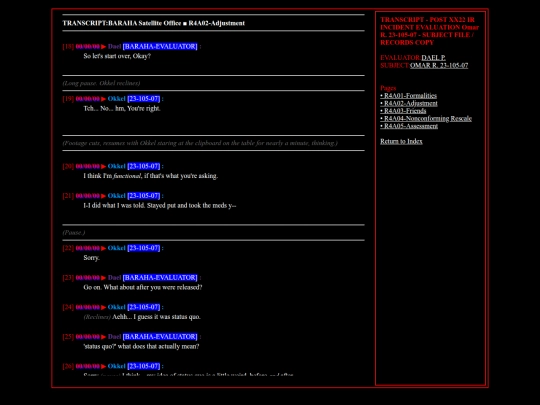Click line number [22]
The width and height of the screenshot is (540, 405).
point(68,248)
